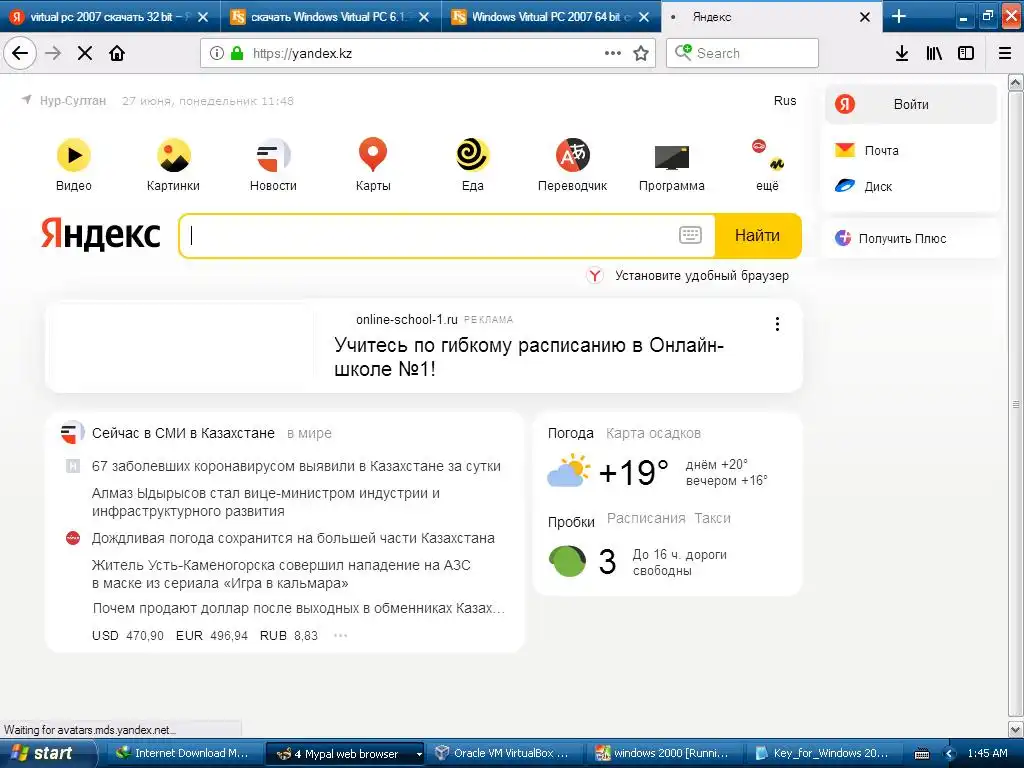Open a new tab with plus button

tap(899, 16)
